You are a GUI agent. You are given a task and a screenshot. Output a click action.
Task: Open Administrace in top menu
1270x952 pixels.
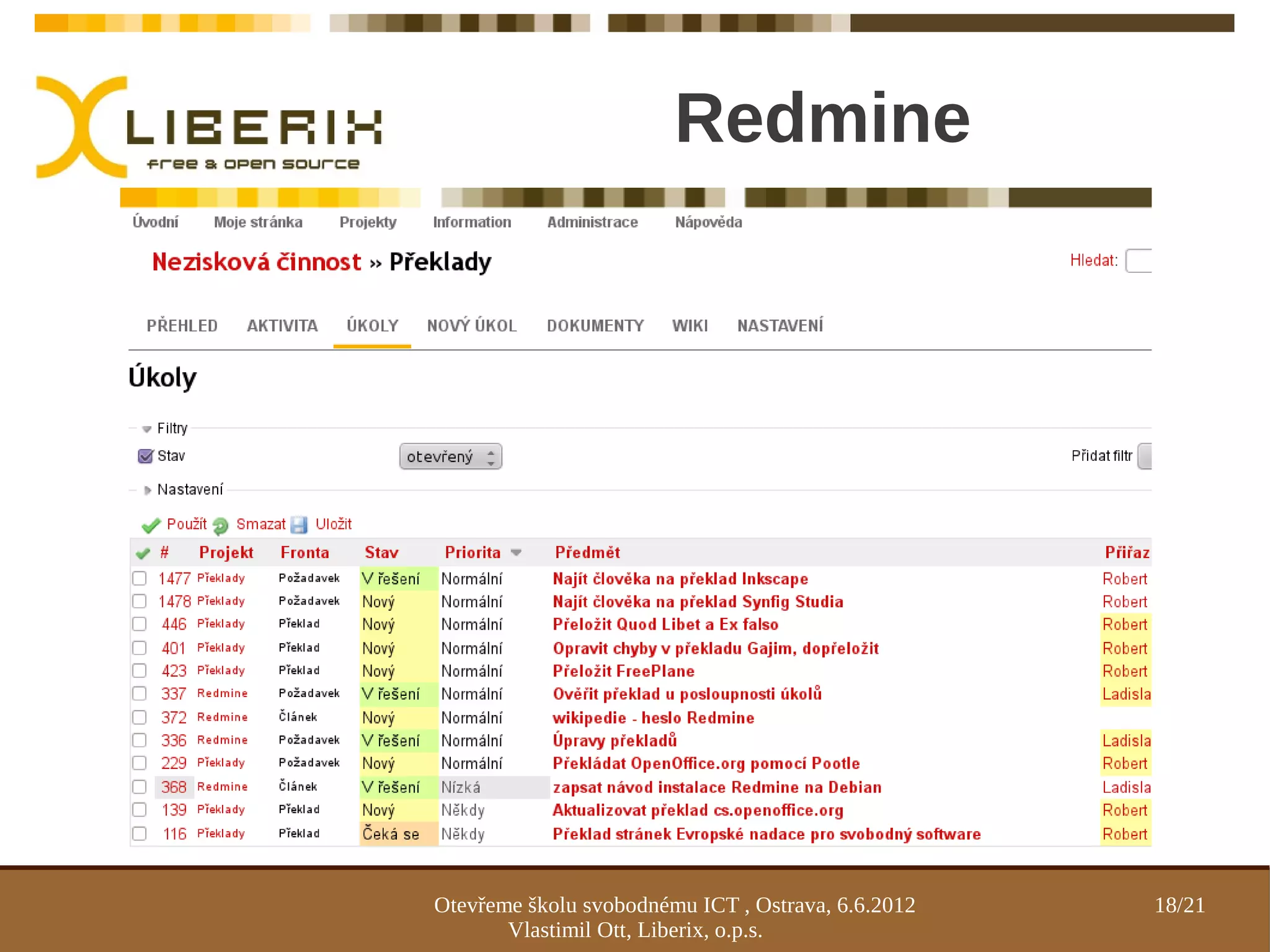[592, 222]
